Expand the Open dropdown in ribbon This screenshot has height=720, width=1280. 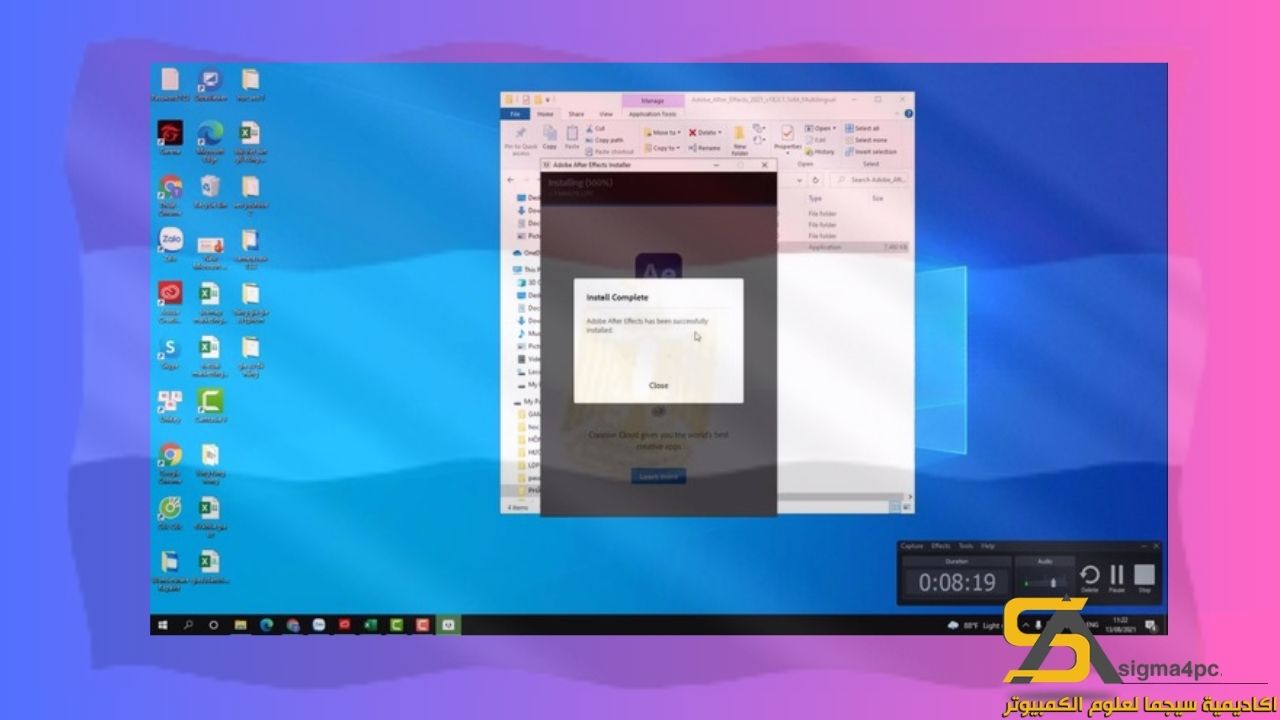(x=822, y=128)
